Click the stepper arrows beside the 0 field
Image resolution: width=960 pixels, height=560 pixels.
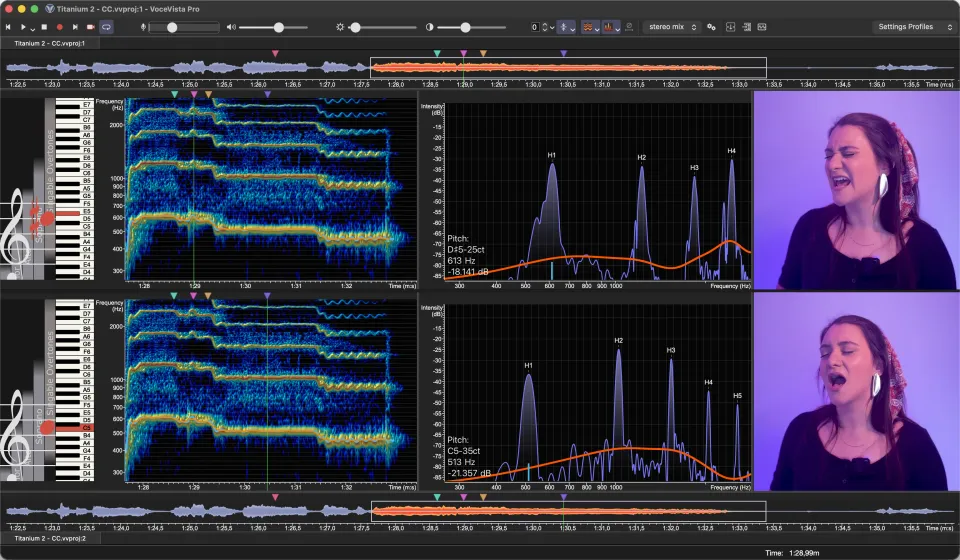coord(544,27)
